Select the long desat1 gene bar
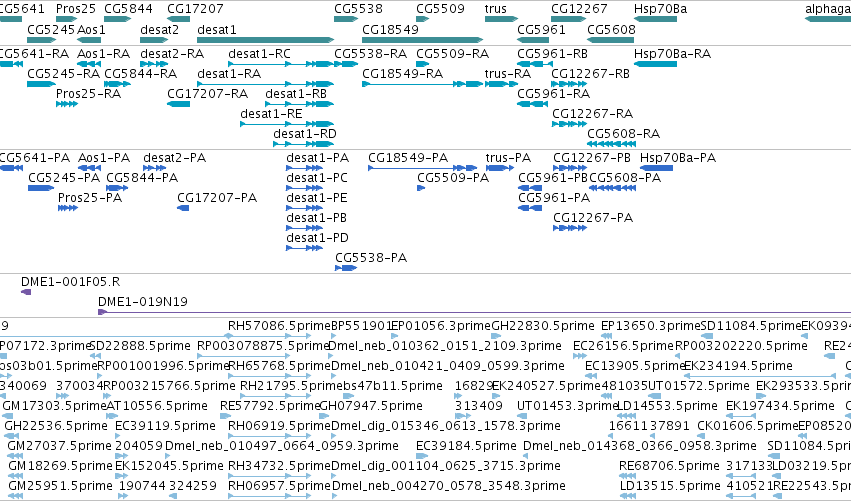 pyautogui.click(x=265, y=40)
